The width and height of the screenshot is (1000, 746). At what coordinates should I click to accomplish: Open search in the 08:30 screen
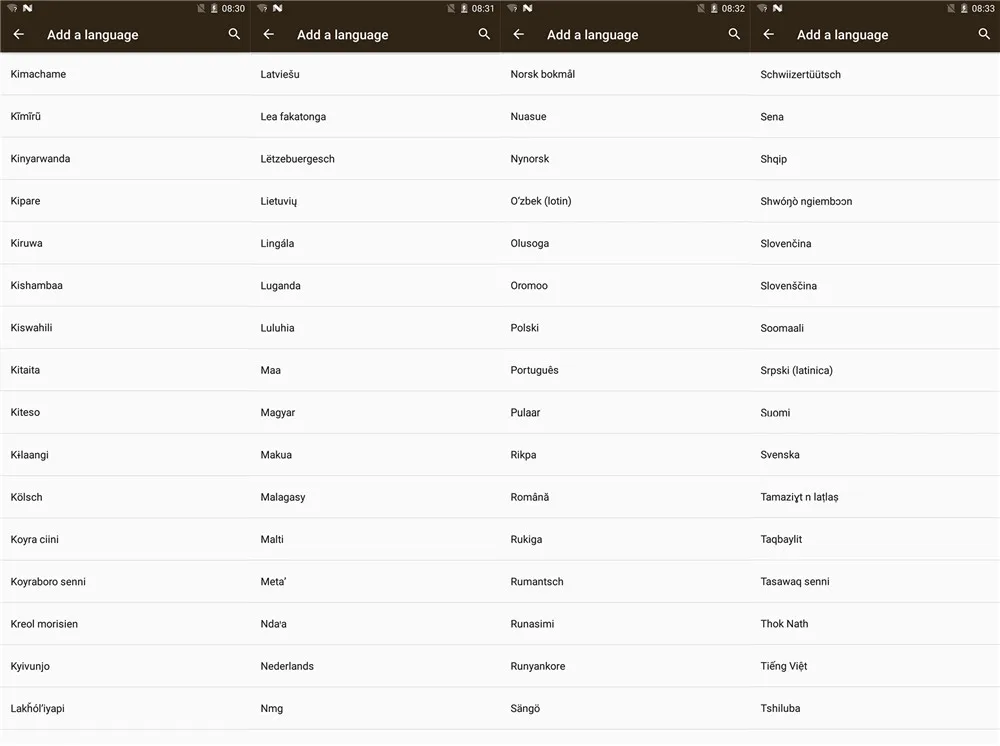coord(234,34)
